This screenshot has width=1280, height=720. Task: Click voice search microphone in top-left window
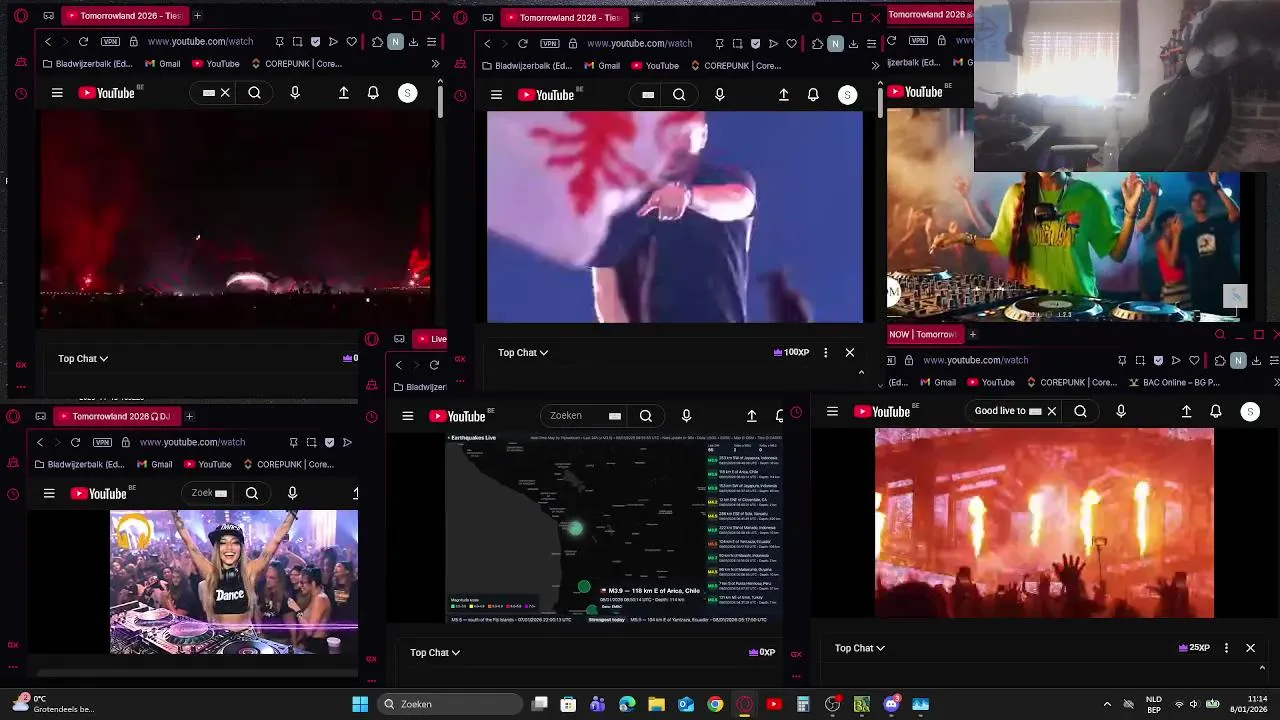295,93
